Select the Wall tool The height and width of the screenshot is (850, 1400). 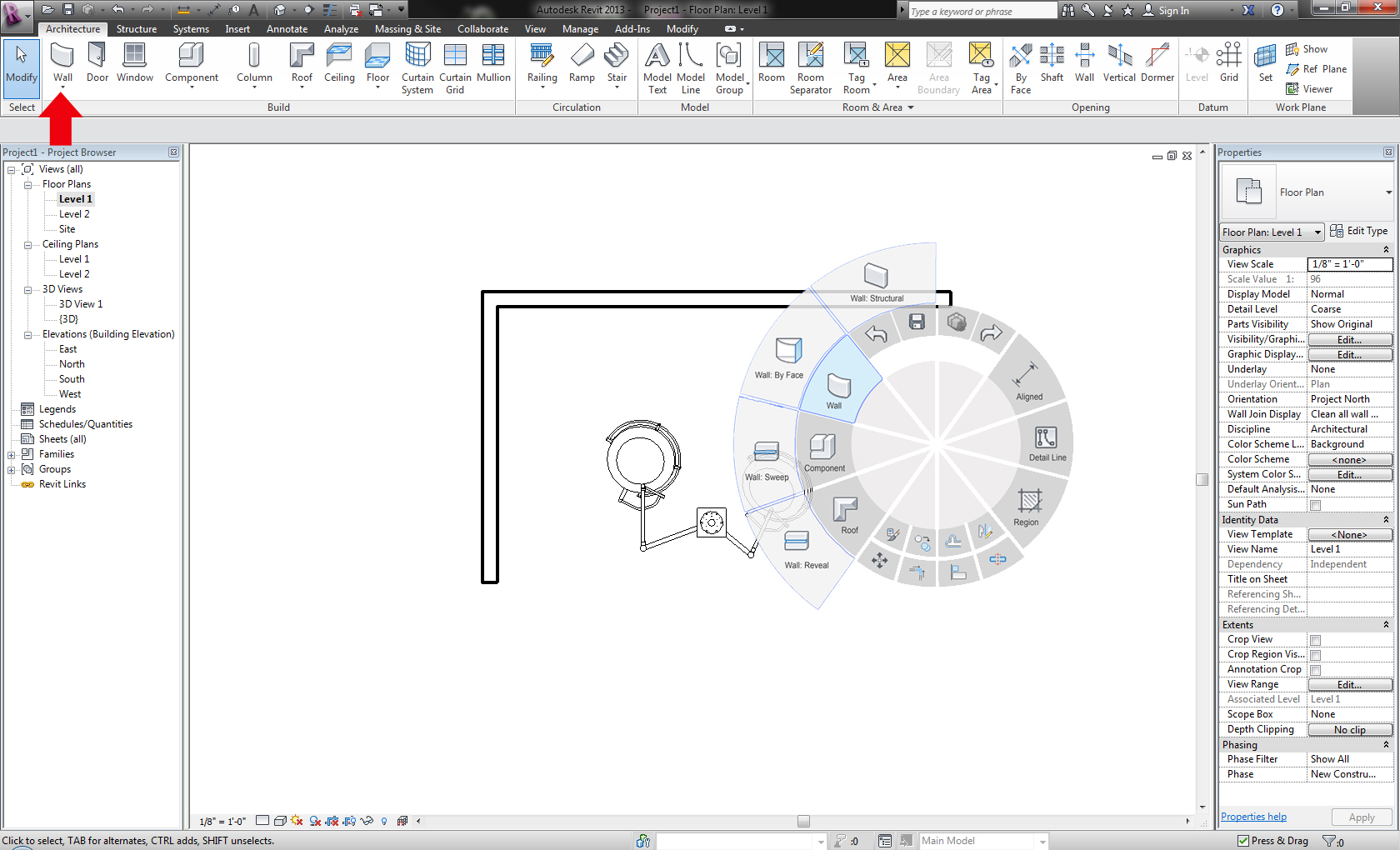(x=62, y=62)
